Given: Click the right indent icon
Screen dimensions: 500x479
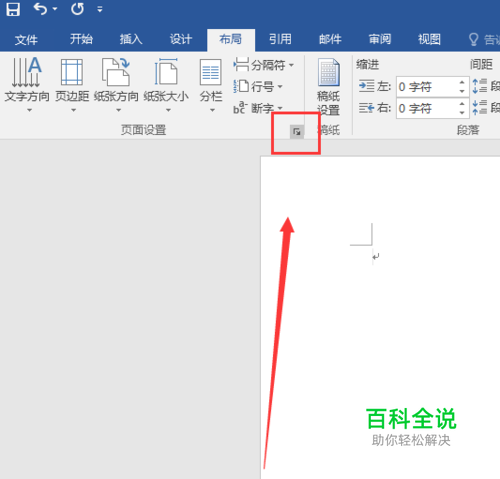Looking at the screenshot, I should tap(366, 108).
